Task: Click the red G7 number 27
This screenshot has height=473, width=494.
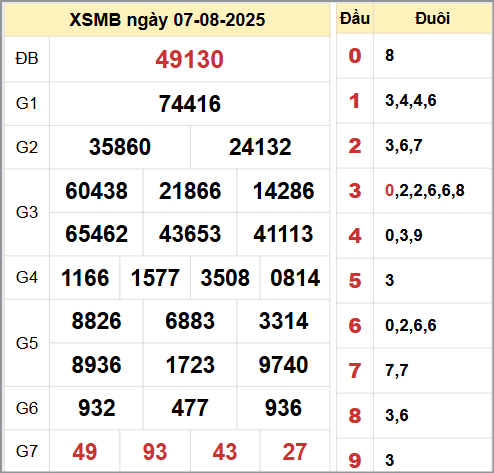Action: [295, 452]
